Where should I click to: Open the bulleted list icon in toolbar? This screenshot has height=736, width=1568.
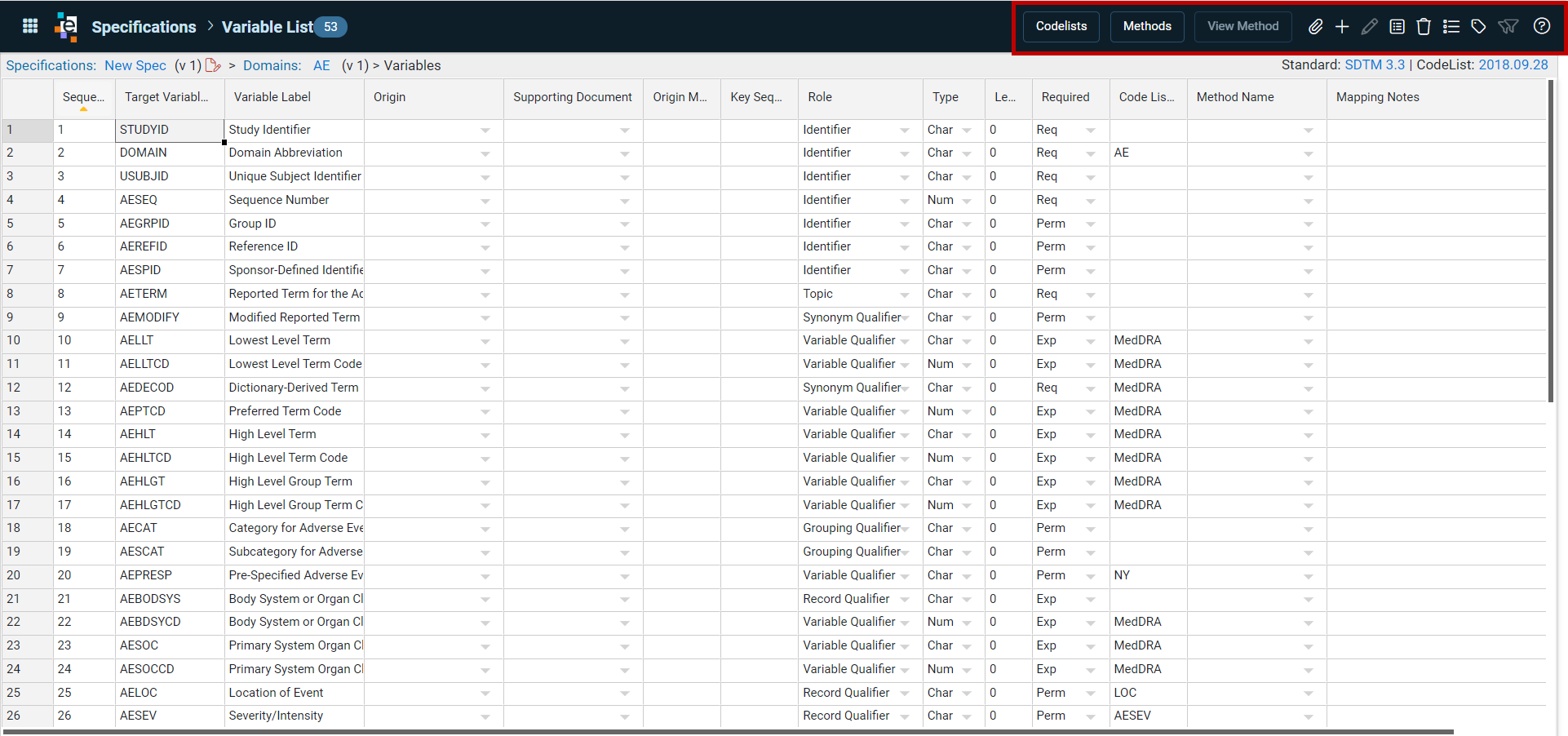tap(1451, 27)
